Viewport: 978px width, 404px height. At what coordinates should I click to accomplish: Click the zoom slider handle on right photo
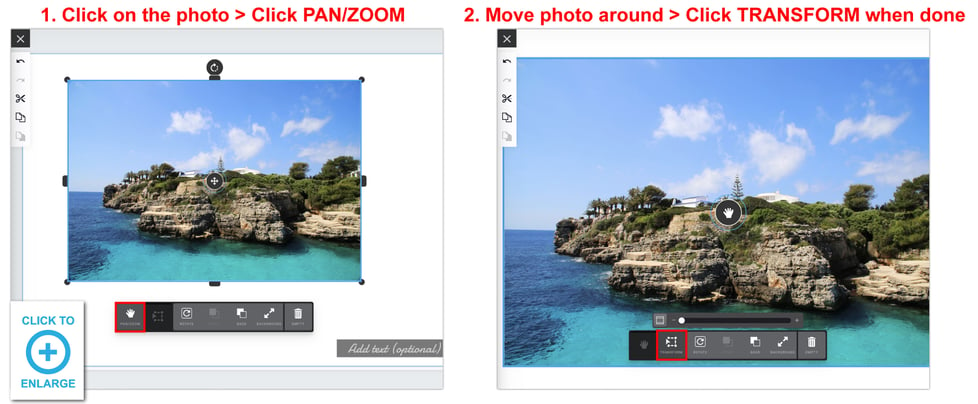682,320
